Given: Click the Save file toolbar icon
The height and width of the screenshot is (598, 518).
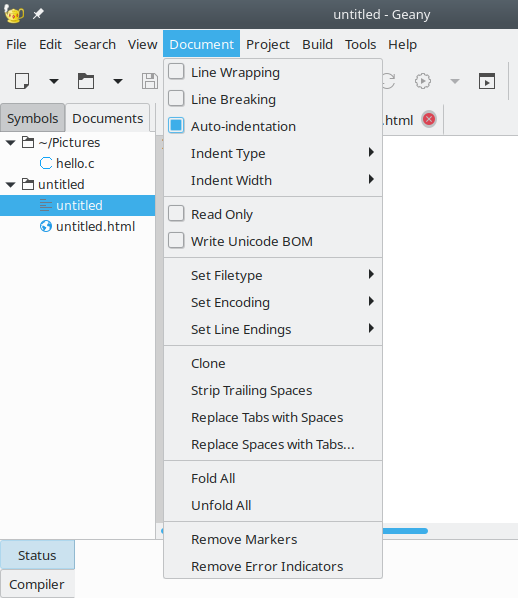Looking at the screenshot, I should 150,81.
